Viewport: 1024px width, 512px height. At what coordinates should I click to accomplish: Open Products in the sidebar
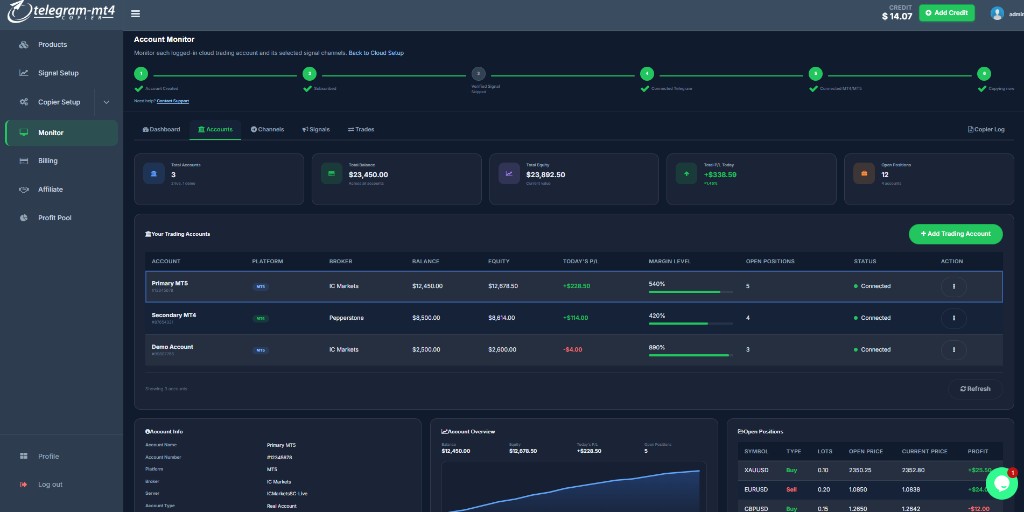click(52, 44)
